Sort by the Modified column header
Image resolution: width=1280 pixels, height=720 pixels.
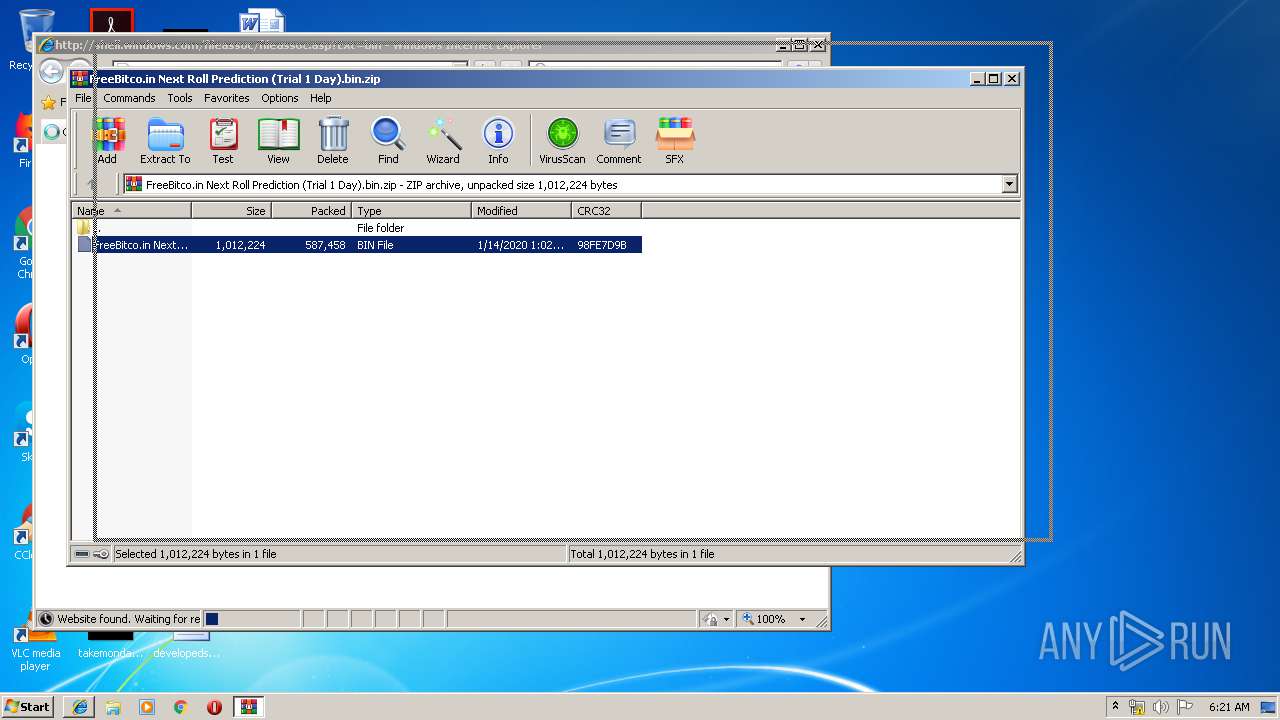coord(521,211)
